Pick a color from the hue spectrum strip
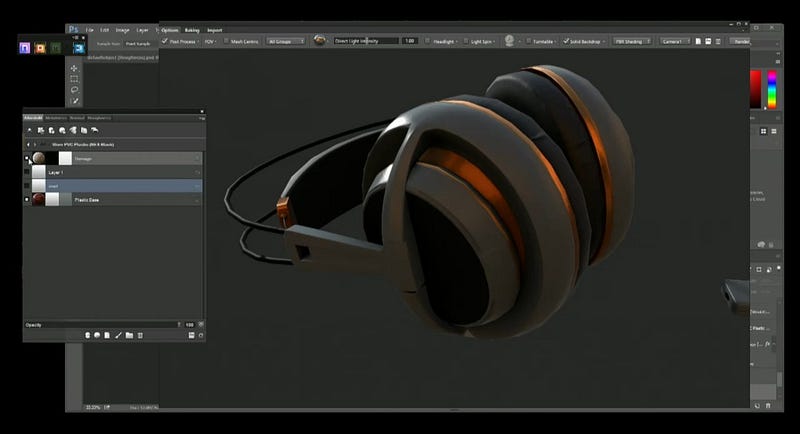This screenshot has width=800, height=434. pos(772,89)
